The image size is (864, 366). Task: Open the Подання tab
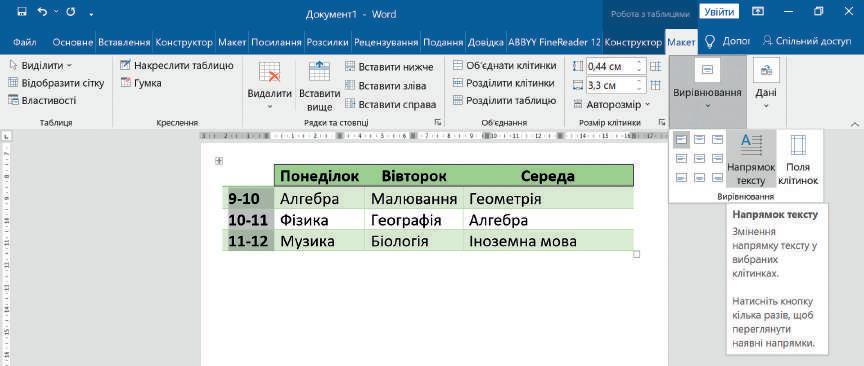click(x=443, y=42)
